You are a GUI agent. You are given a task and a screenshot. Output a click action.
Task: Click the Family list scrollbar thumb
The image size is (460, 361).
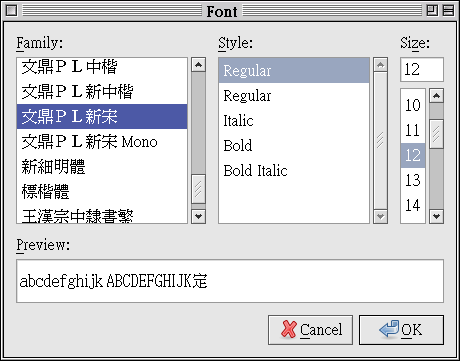198,189
